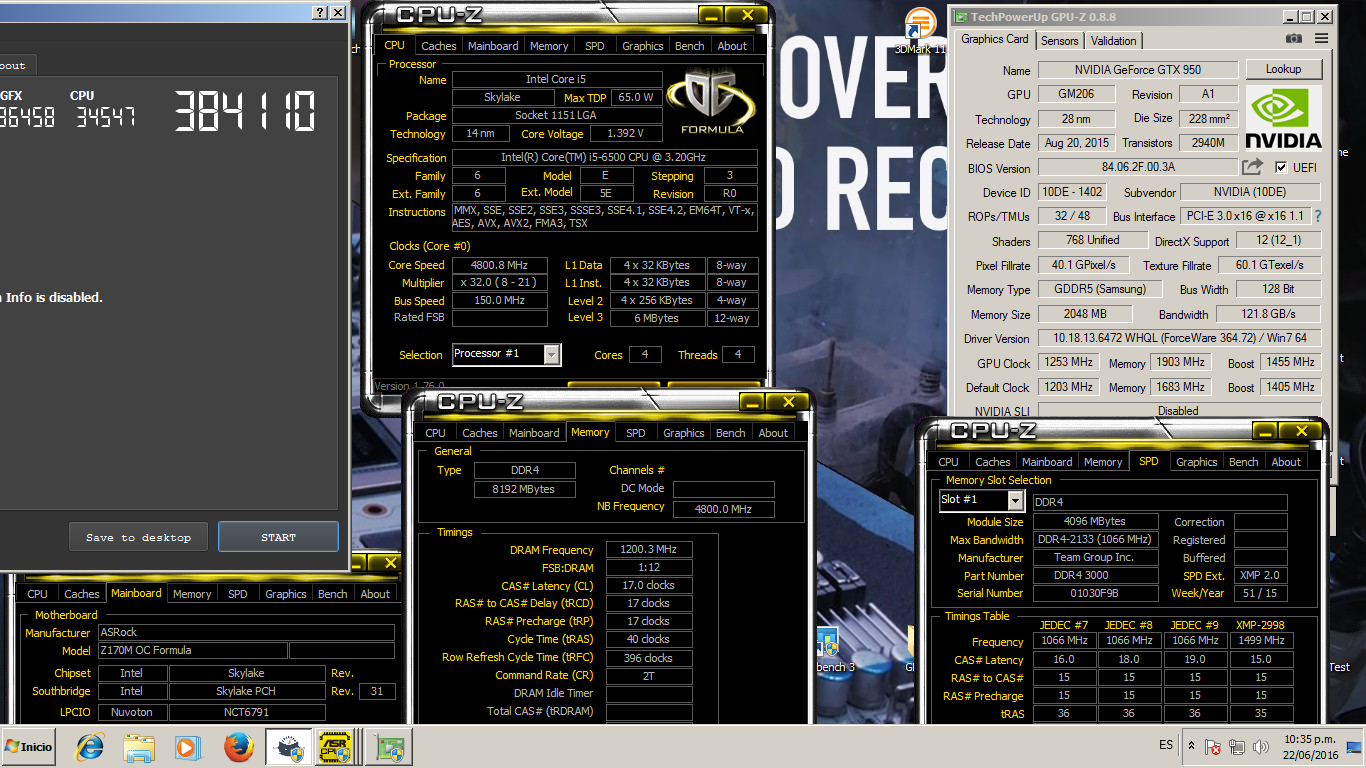Open Internet Explorer from the taskbar
Screen dimensions: 1366x768
pos(90,747)
